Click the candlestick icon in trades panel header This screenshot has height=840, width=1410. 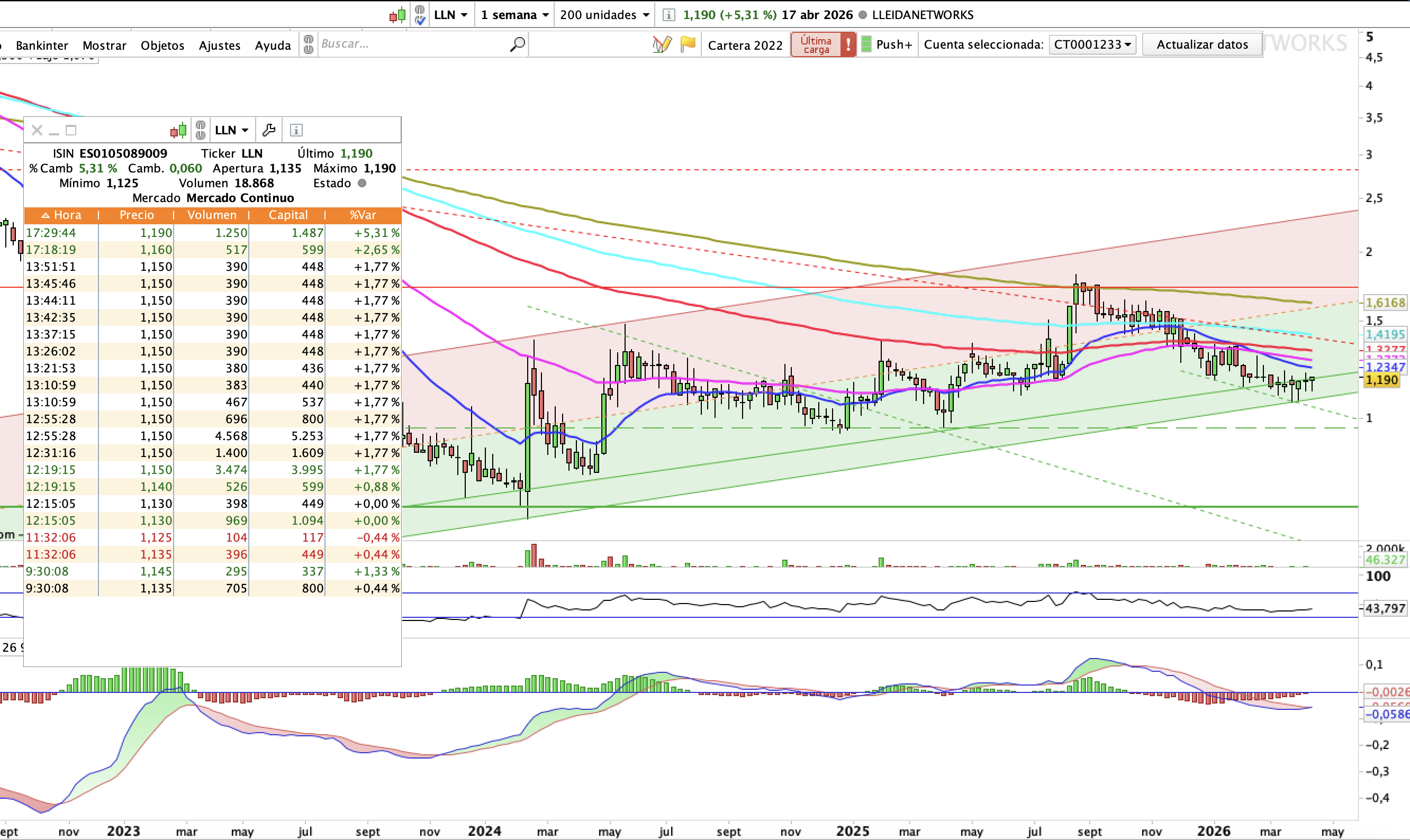click(178, 130)
